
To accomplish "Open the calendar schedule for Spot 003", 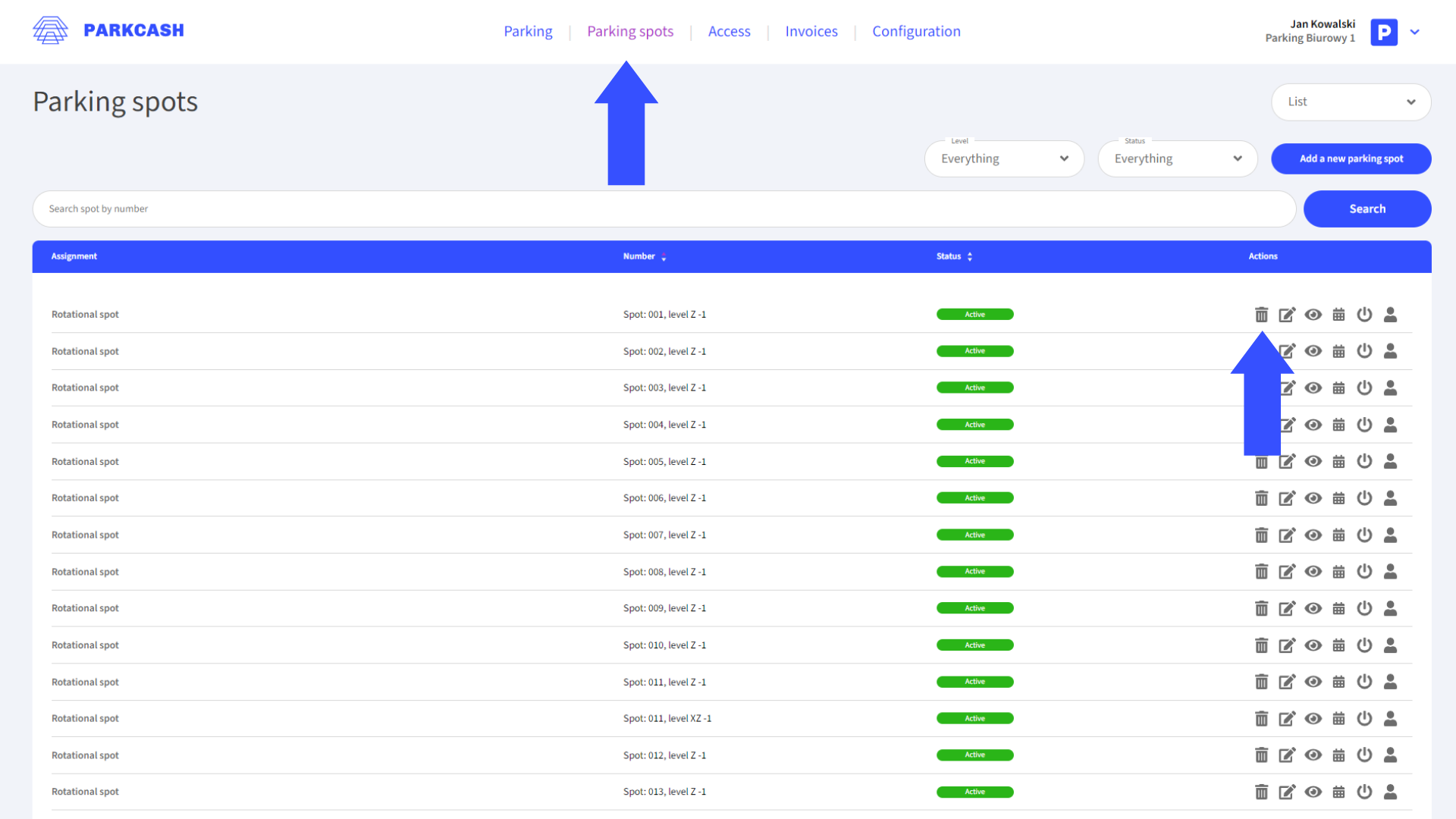I will pos(1338,388).
